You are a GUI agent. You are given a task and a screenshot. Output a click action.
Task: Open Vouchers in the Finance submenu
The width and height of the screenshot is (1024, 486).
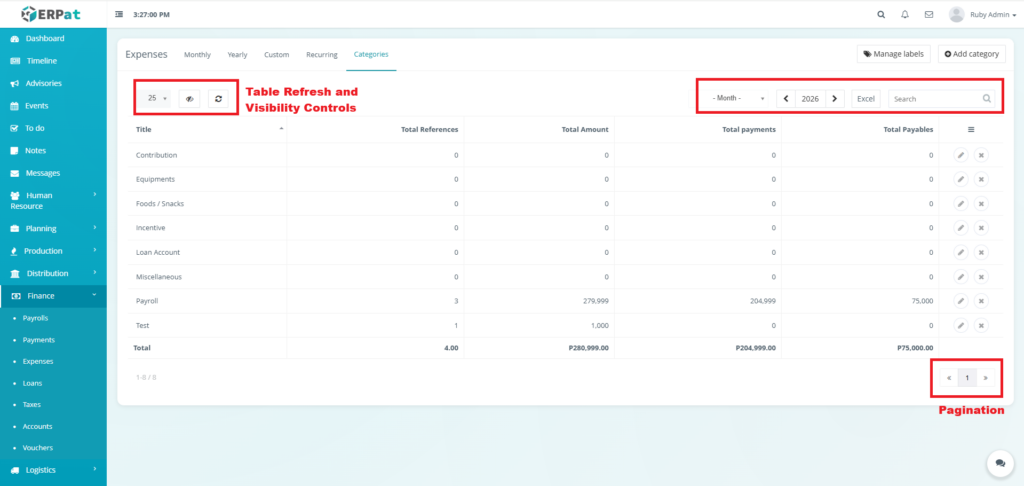coord(38,448)
